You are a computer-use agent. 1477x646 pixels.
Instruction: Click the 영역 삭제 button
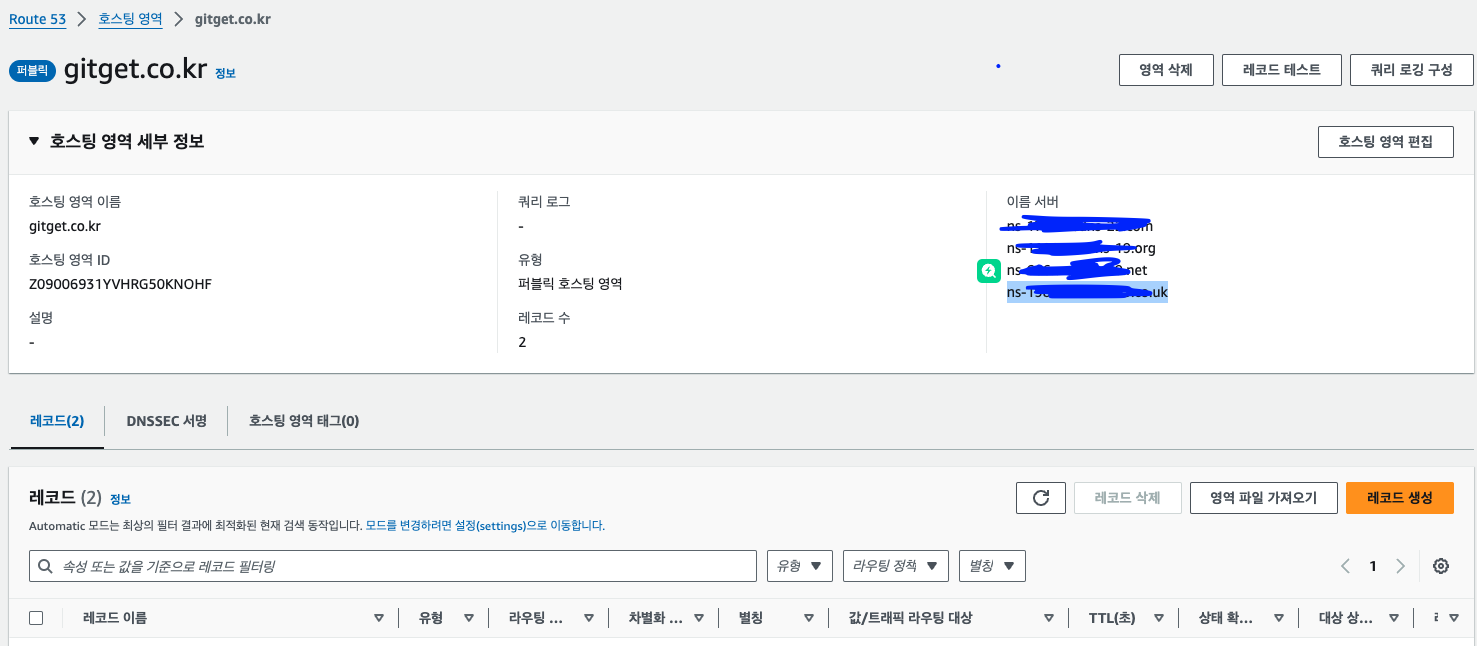1165,70
